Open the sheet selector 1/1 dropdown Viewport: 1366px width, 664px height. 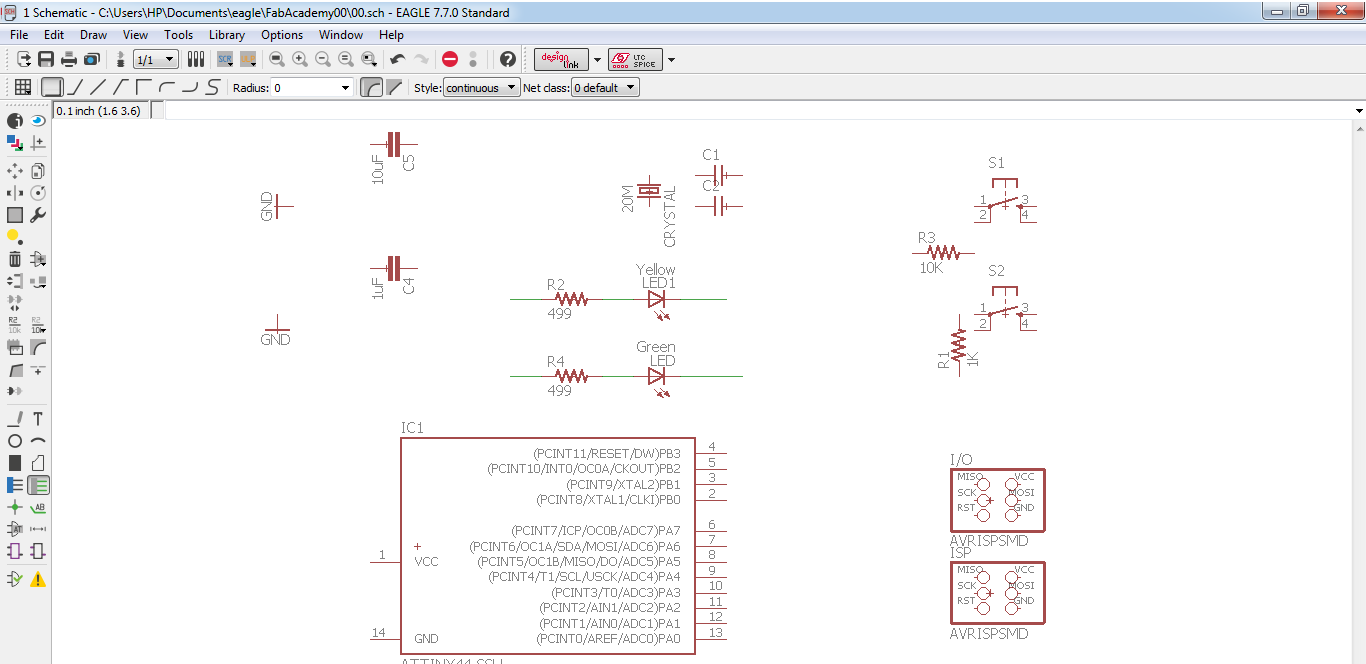[x=156, y=59]
